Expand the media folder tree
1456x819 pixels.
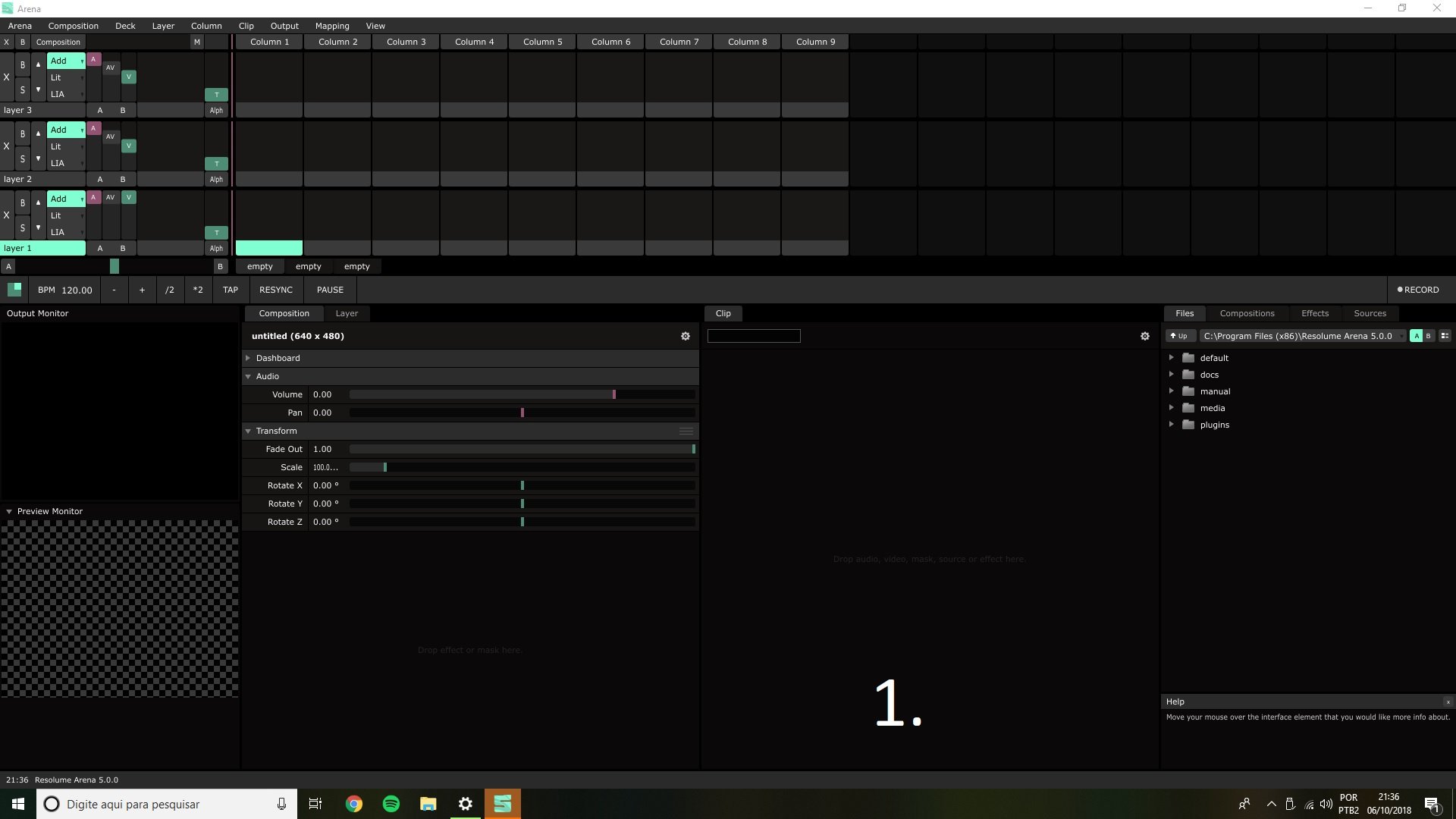pyautogui.click(x=1171, y=408)
